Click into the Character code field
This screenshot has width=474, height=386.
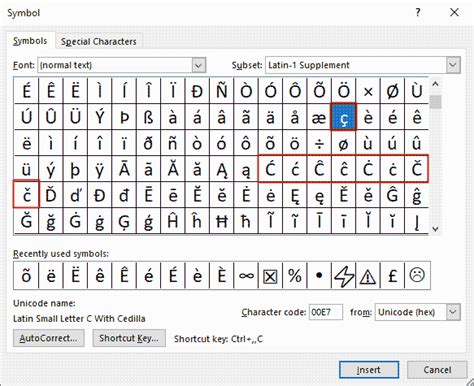(x=326, y=312)
